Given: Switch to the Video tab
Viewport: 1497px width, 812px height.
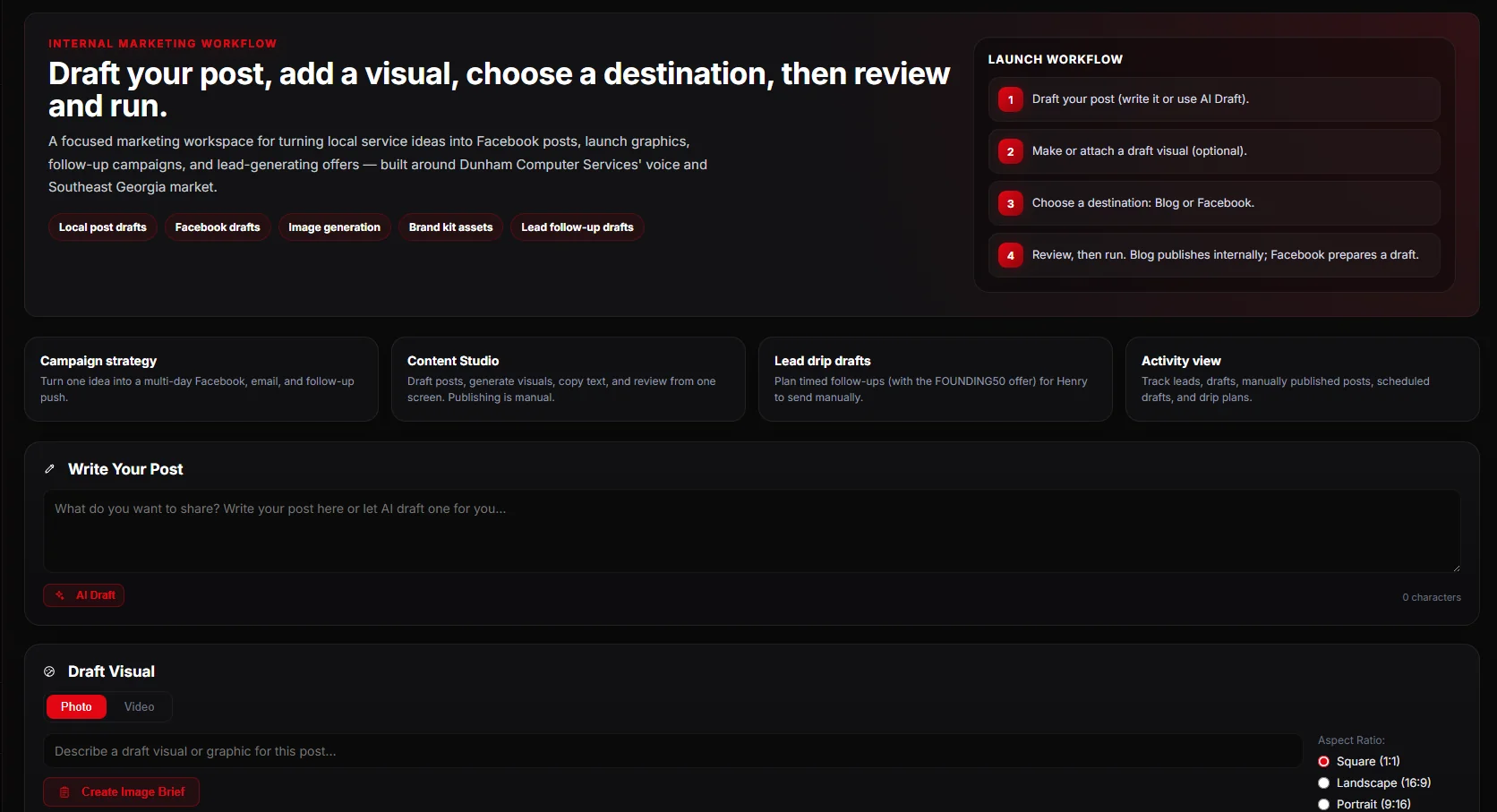Looking at the screenshot, I should pos(139,707).
